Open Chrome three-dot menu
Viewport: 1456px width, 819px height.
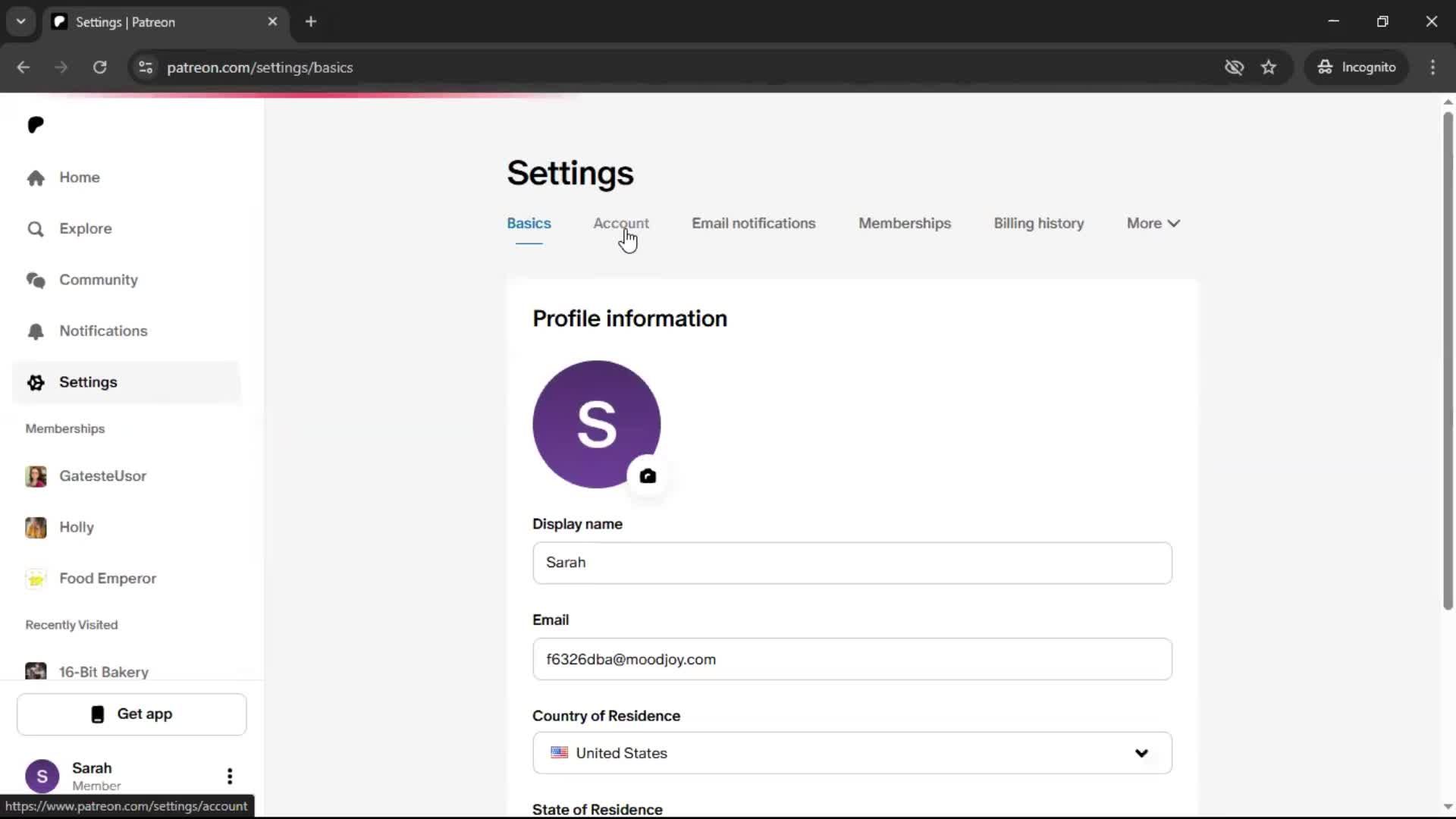click(1433, 67)
